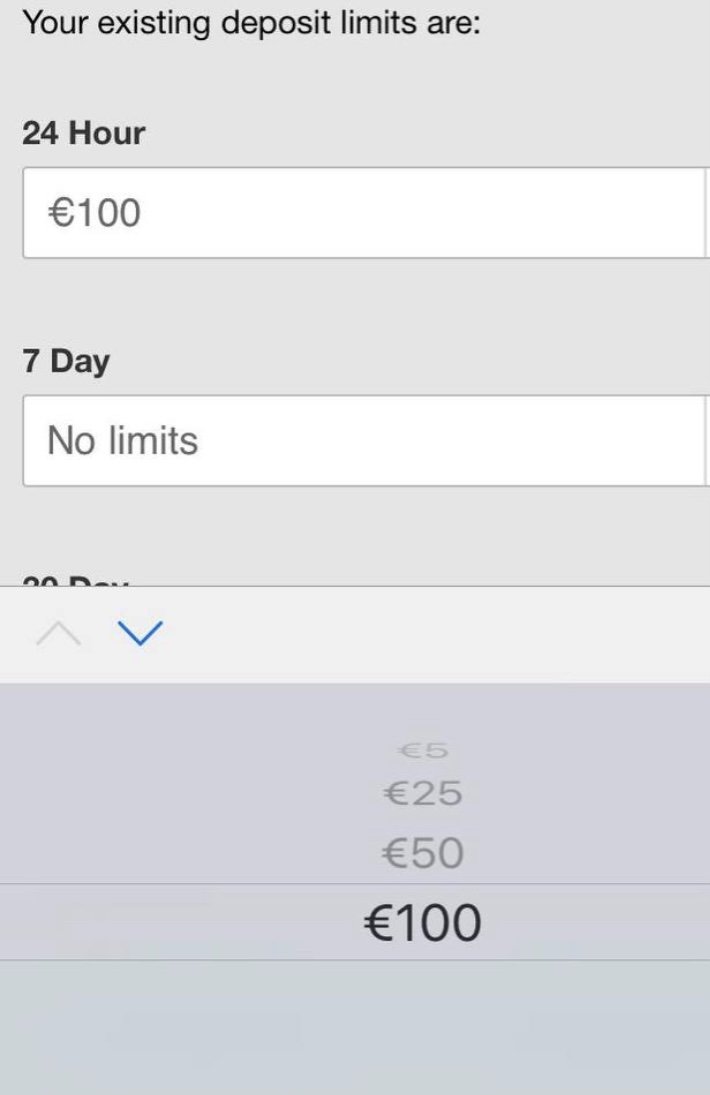The image size is (710, 1095).
Task: Pick €50 from the picker wheel
Action: [x=422, y=853]
